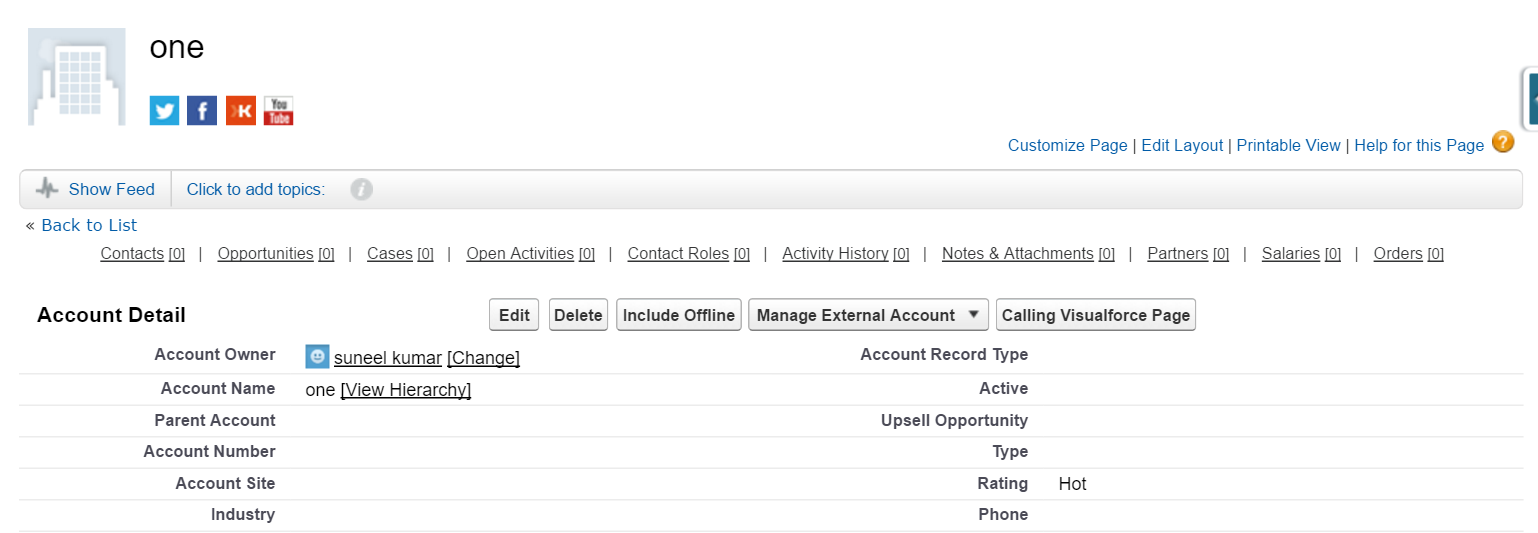Jump to Notes & Attachments related list
This screenshot has width=1538, height=533.
pyautogui.click(x=1017, y=254)
